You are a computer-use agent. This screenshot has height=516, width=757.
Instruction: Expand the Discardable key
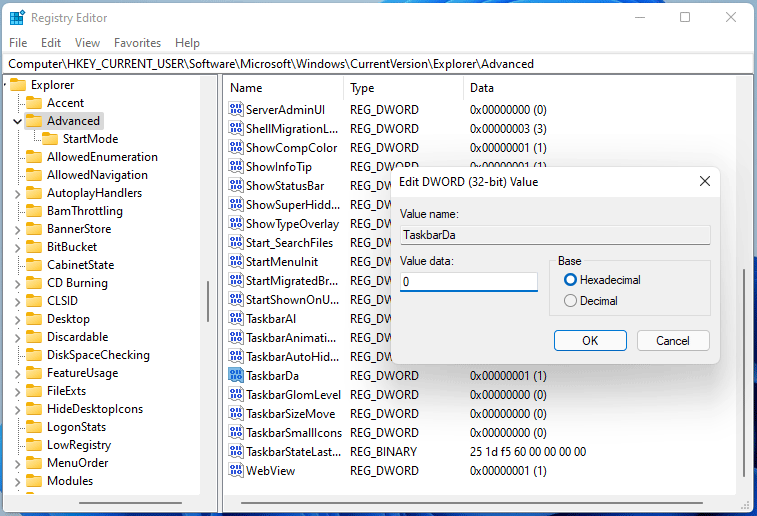17,337
